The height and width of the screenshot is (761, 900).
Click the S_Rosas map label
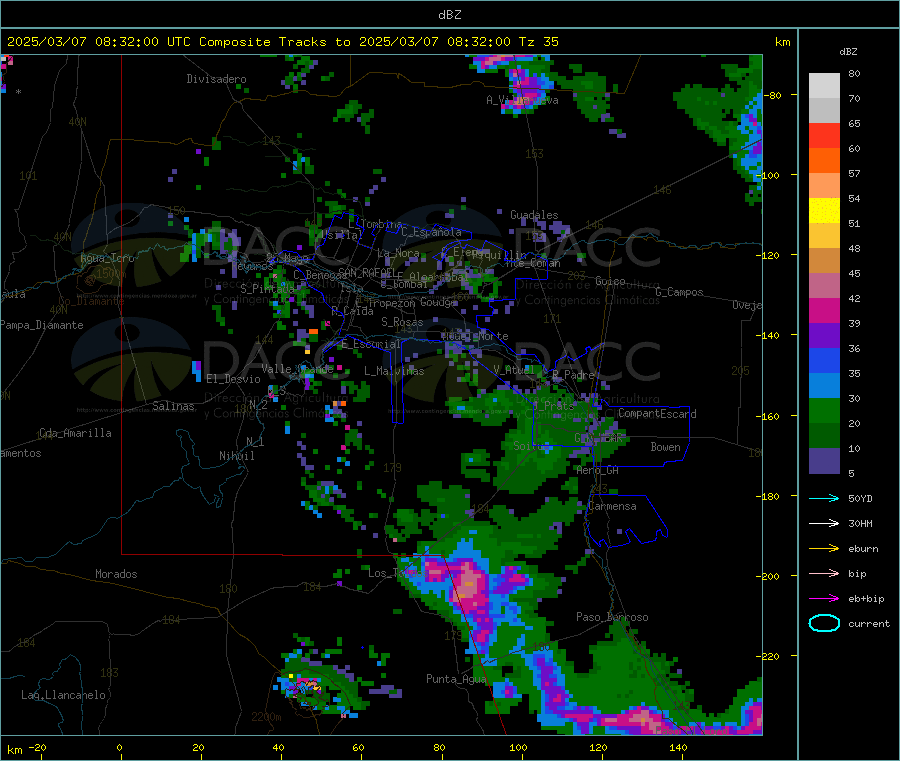click(402, 322)
